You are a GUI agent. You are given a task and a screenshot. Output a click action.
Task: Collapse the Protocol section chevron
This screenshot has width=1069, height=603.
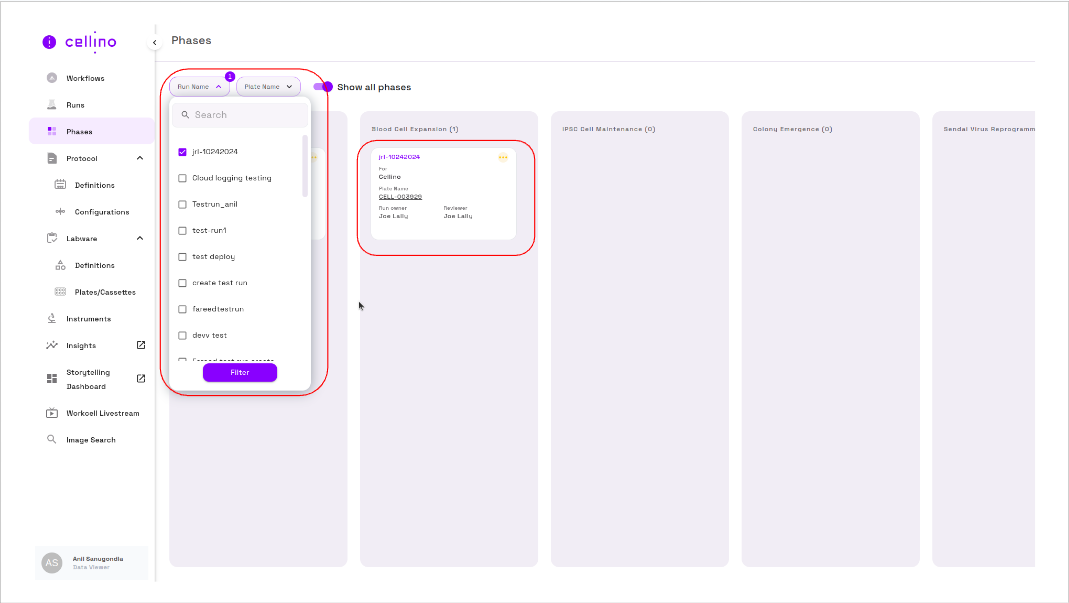[140, 158]
